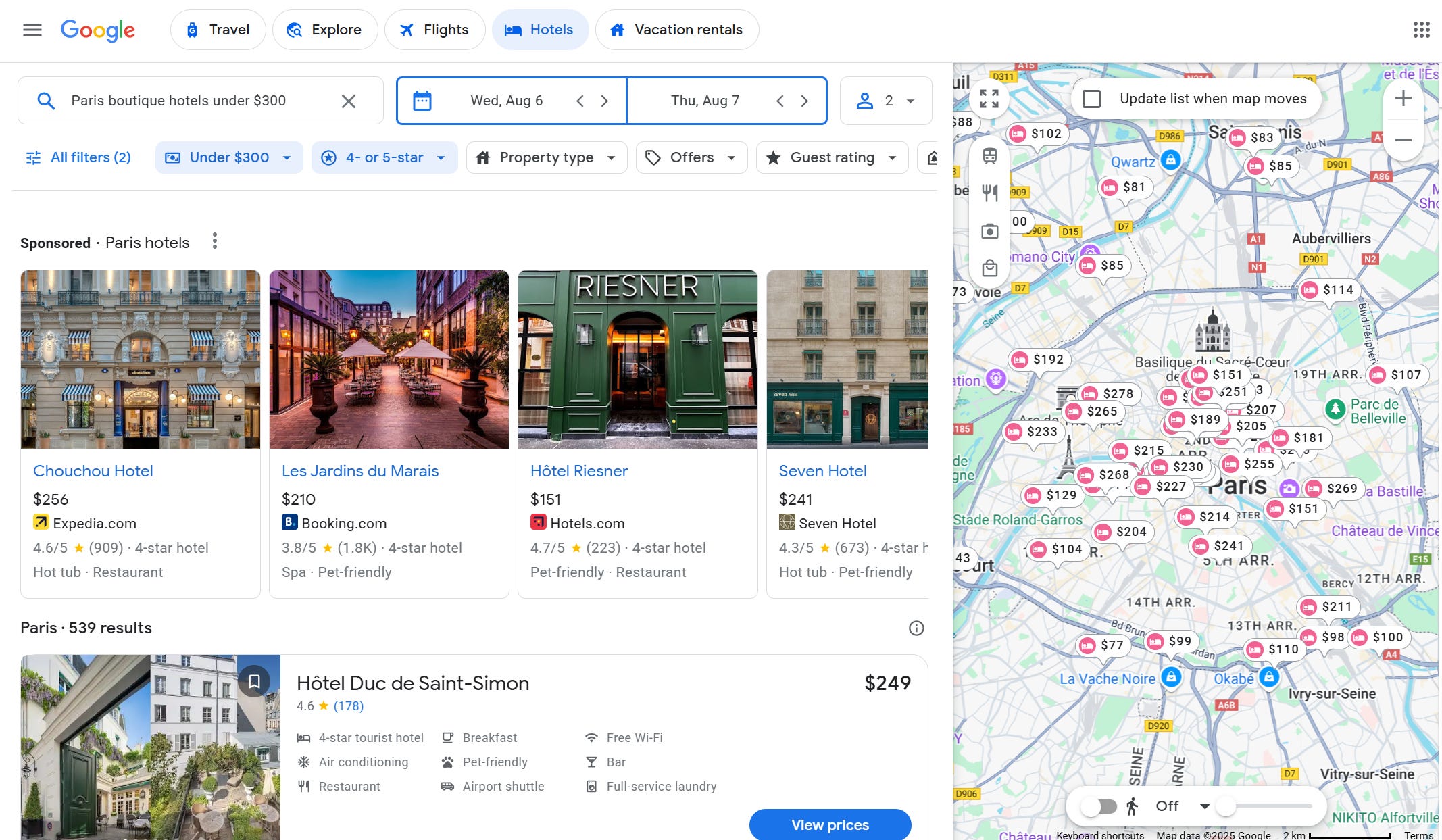Open Qwartz shopping marker on map
1442x840 pixels.
(1171, 160)
